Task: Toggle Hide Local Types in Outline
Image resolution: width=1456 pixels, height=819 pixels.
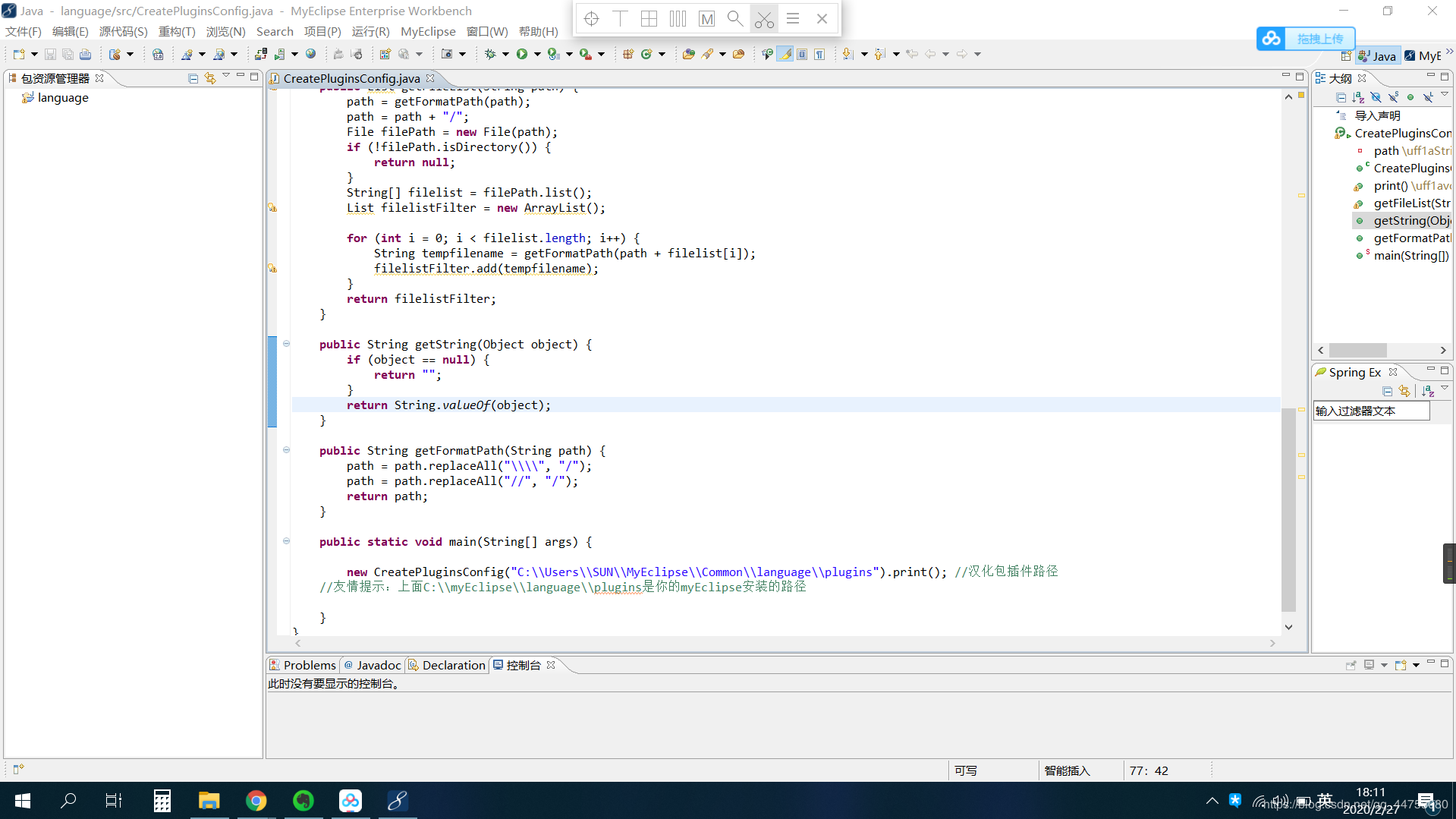Action: click(1428, 97)
